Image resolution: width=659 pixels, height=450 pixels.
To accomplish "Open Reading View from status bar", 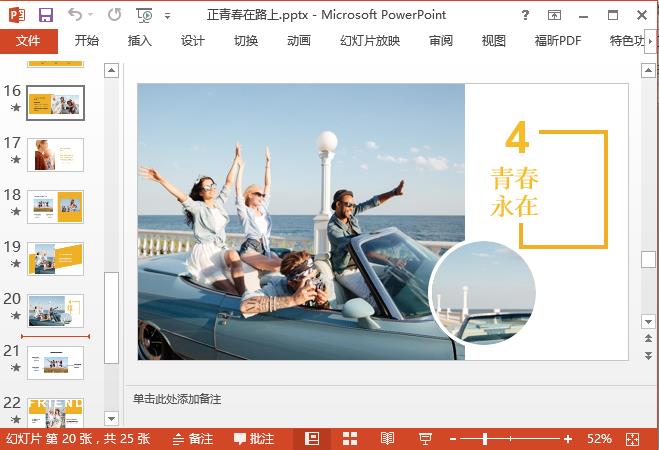I will [387, 439].
